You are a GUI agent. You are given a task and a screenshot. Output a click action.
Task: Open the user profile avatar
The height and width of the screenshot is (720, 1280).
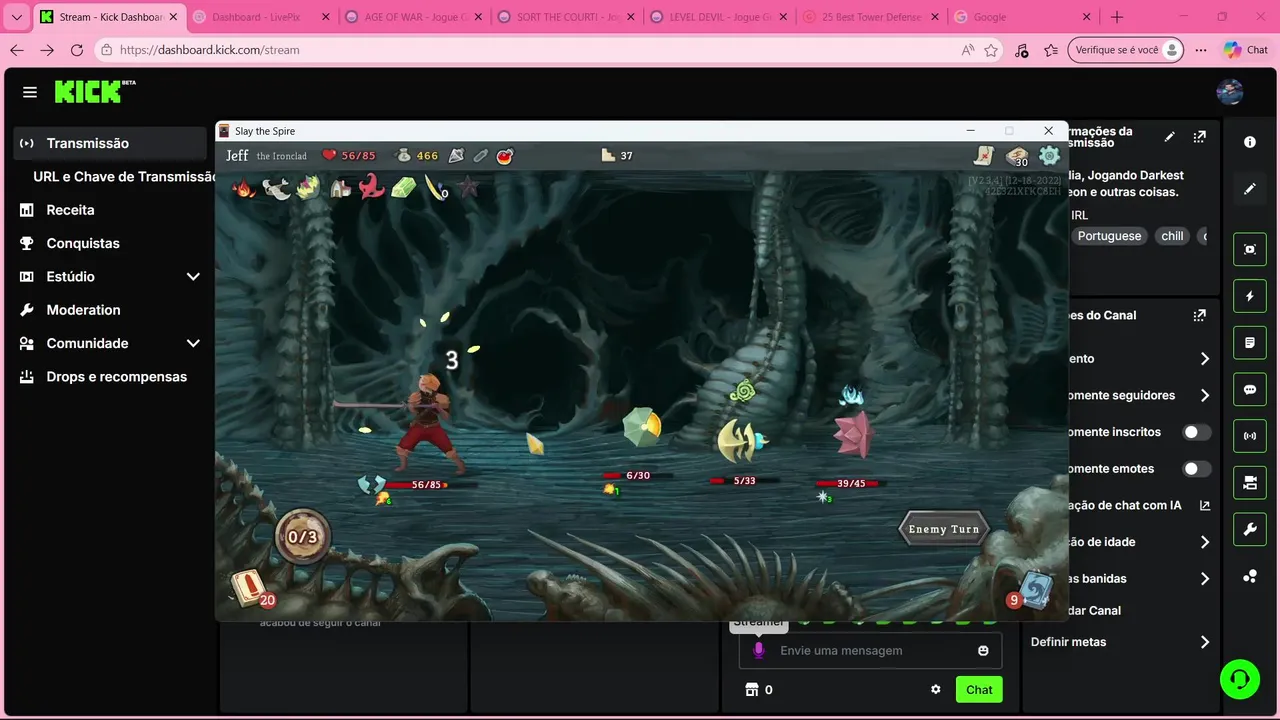1229,92
